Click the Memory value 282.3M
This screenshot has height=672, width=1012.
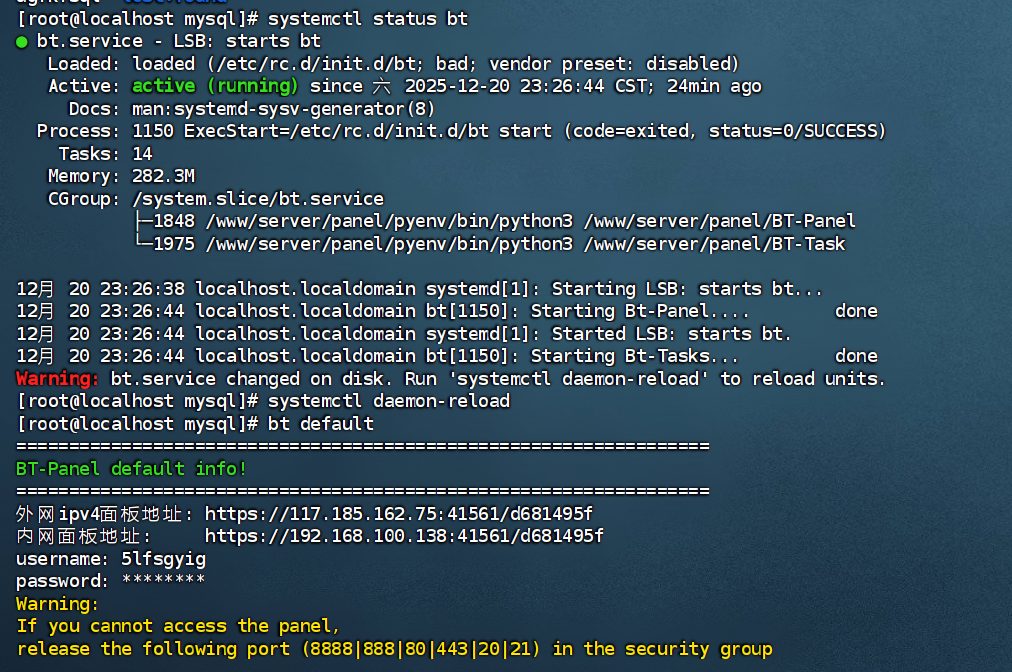[163, 176]
